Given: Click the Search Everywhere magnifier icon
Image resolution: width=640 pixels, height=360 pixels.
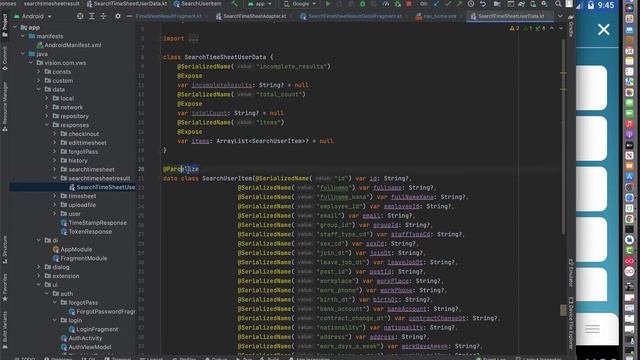Looking at the screenshot, I should point(558,4).
